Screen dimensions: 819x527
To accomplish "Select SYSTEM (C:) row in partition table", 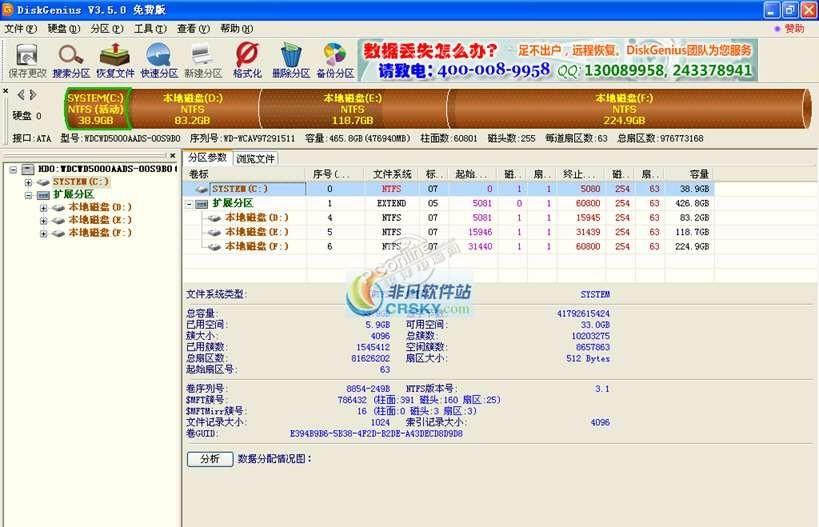I will coord(449,189).
